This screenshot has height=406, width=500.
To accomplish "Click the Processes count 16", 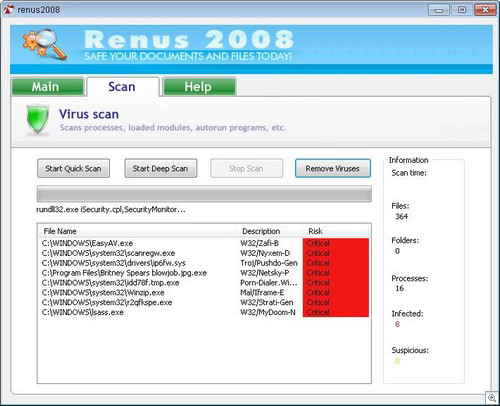I will pyautogui.click(x=399, y=288).
